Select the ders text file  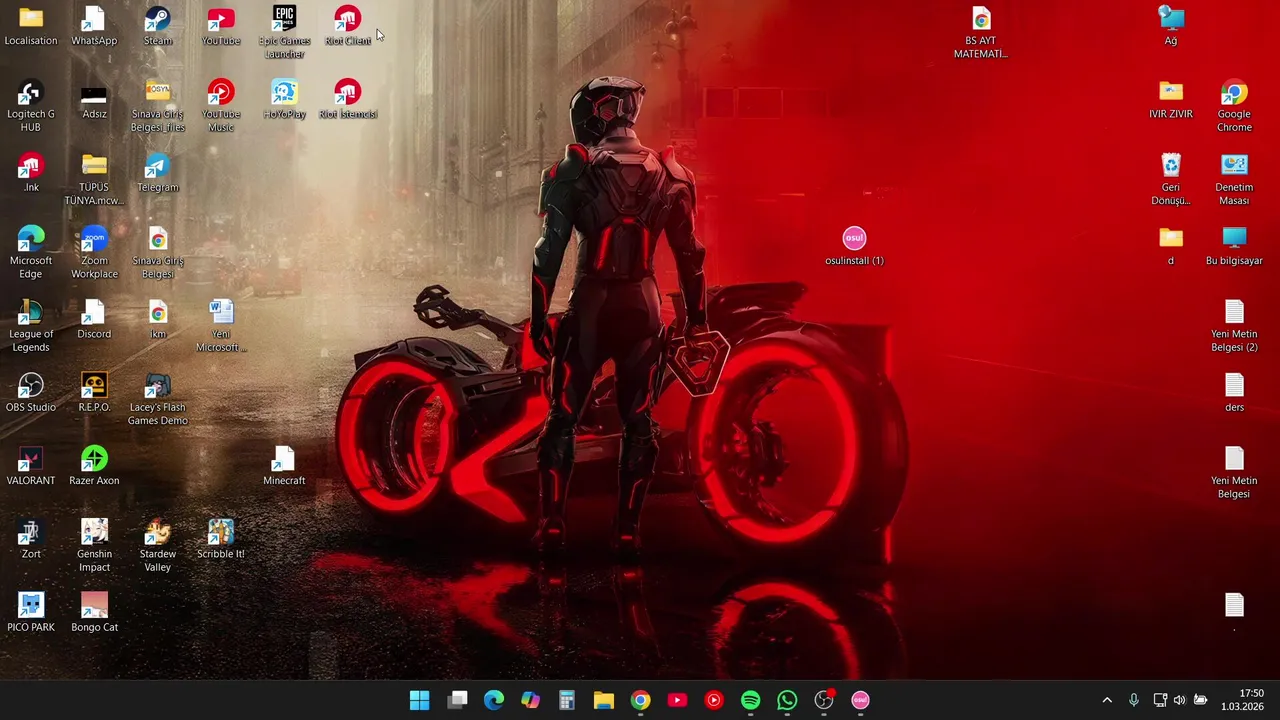[1234, 393]
